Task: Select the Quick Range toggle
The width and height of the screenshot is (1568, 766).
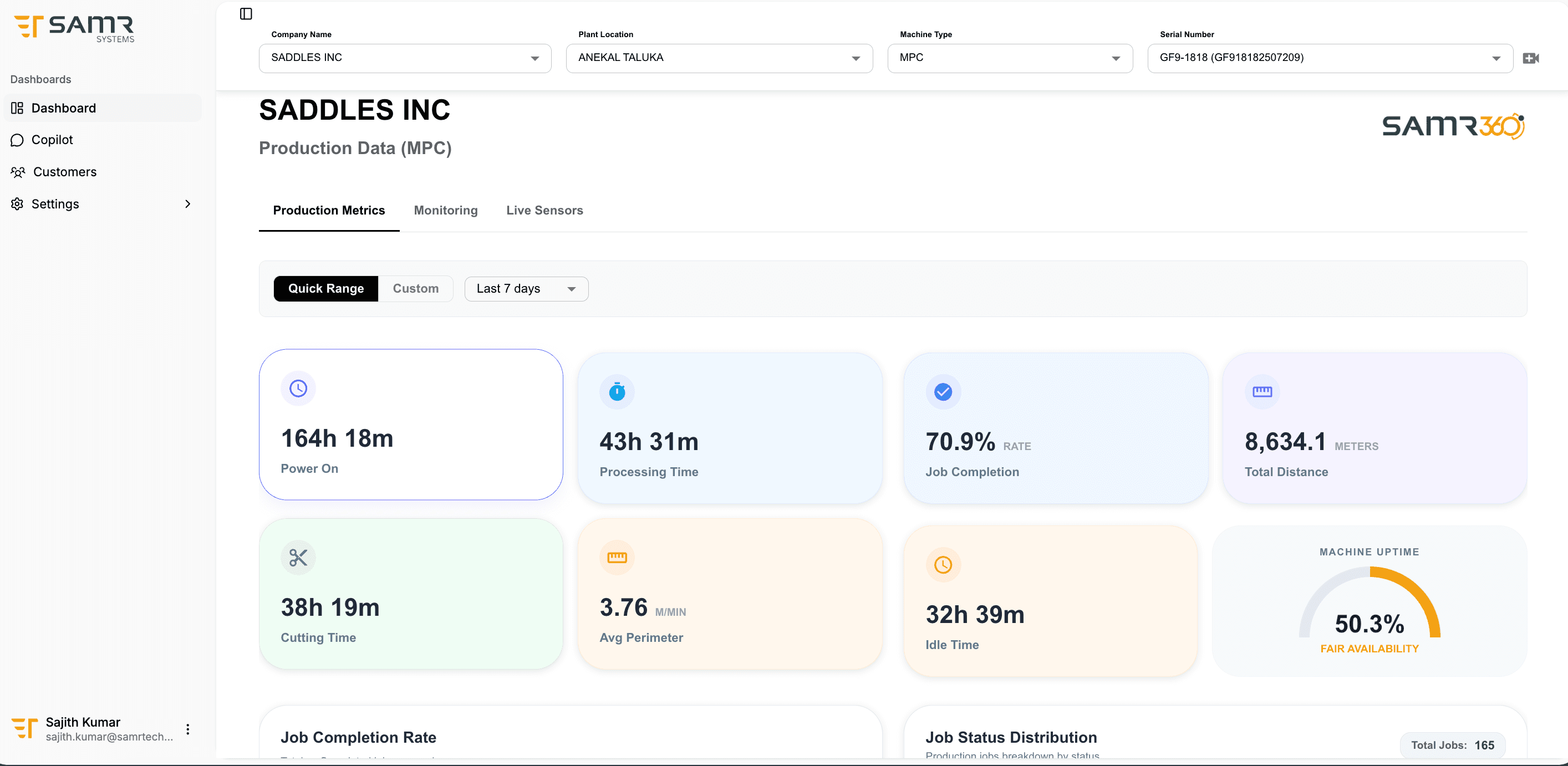Action: (326, 288)
